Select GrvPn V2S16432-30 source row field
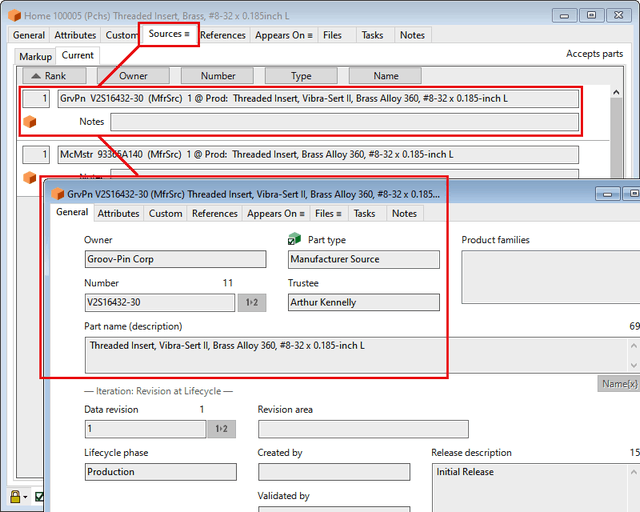 pos(318,99)
